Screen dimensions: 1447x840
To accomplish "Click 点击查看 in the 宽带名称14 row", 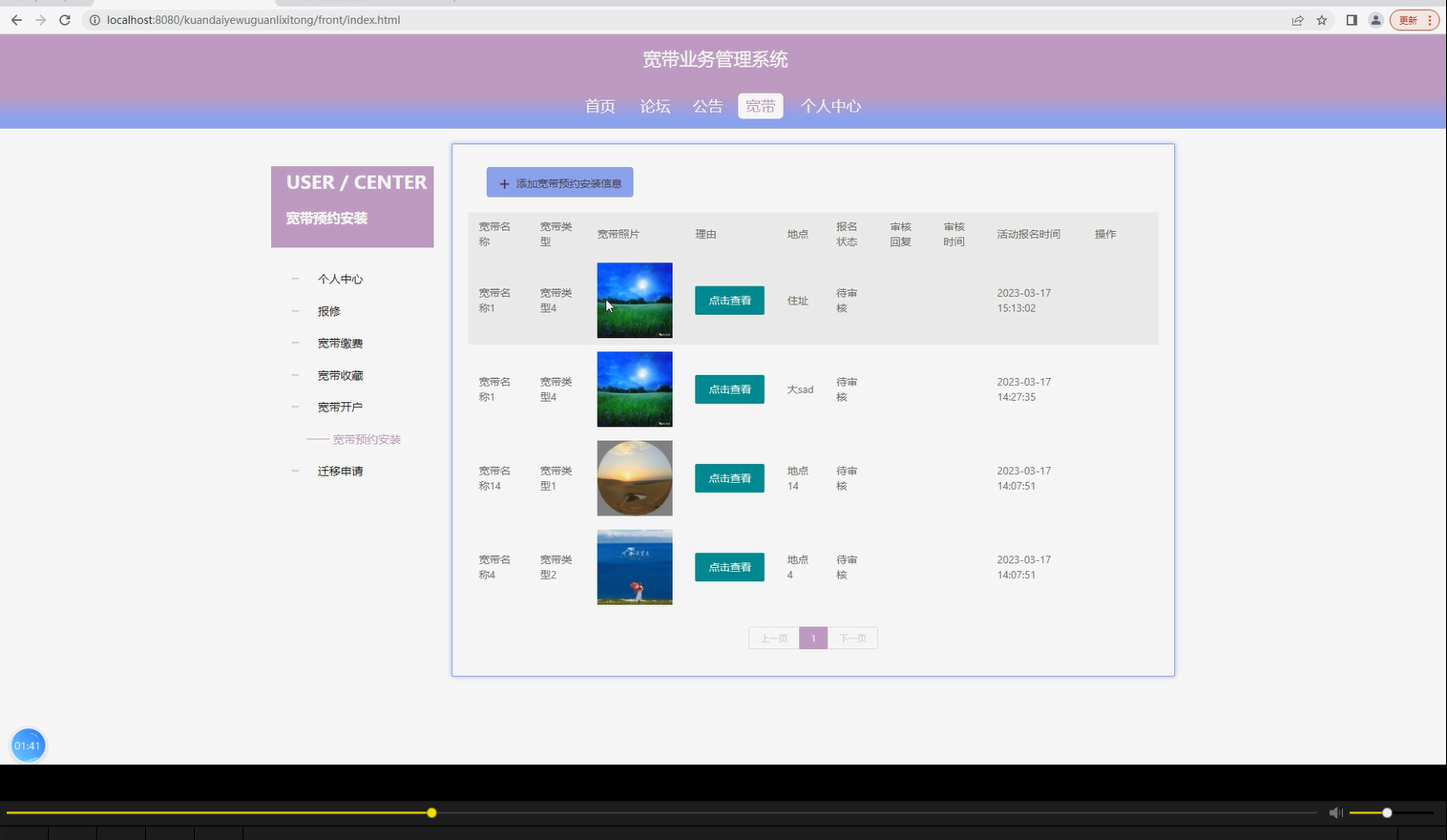I will [x=729, y=478].
